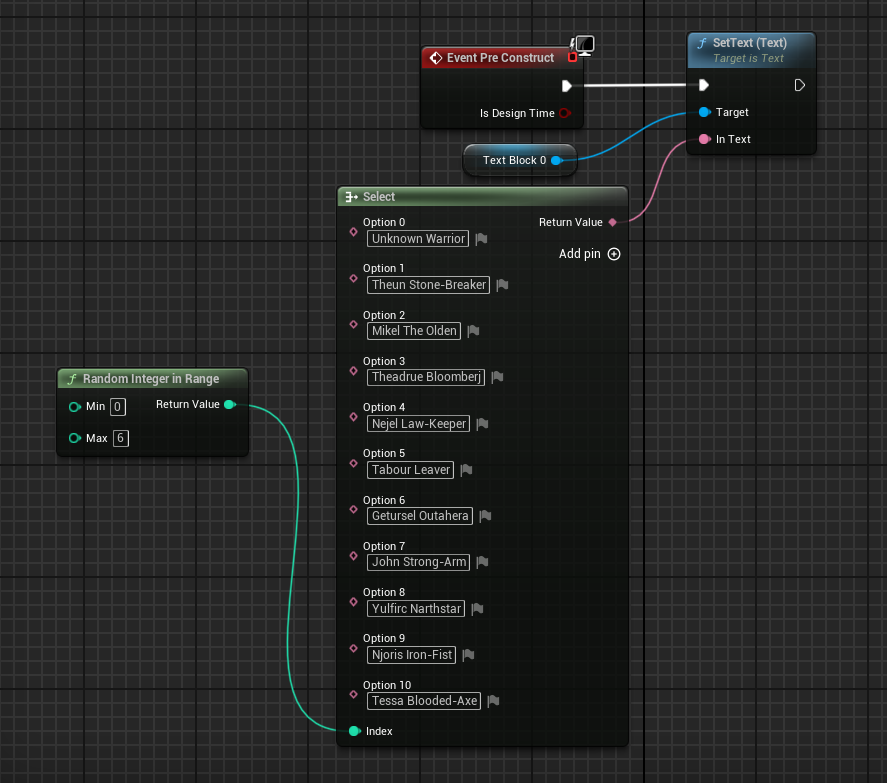The height and width of the screenshot is (783, 887).
Task: Click the Option 3 input pin
Action: [x=354, y=371]
